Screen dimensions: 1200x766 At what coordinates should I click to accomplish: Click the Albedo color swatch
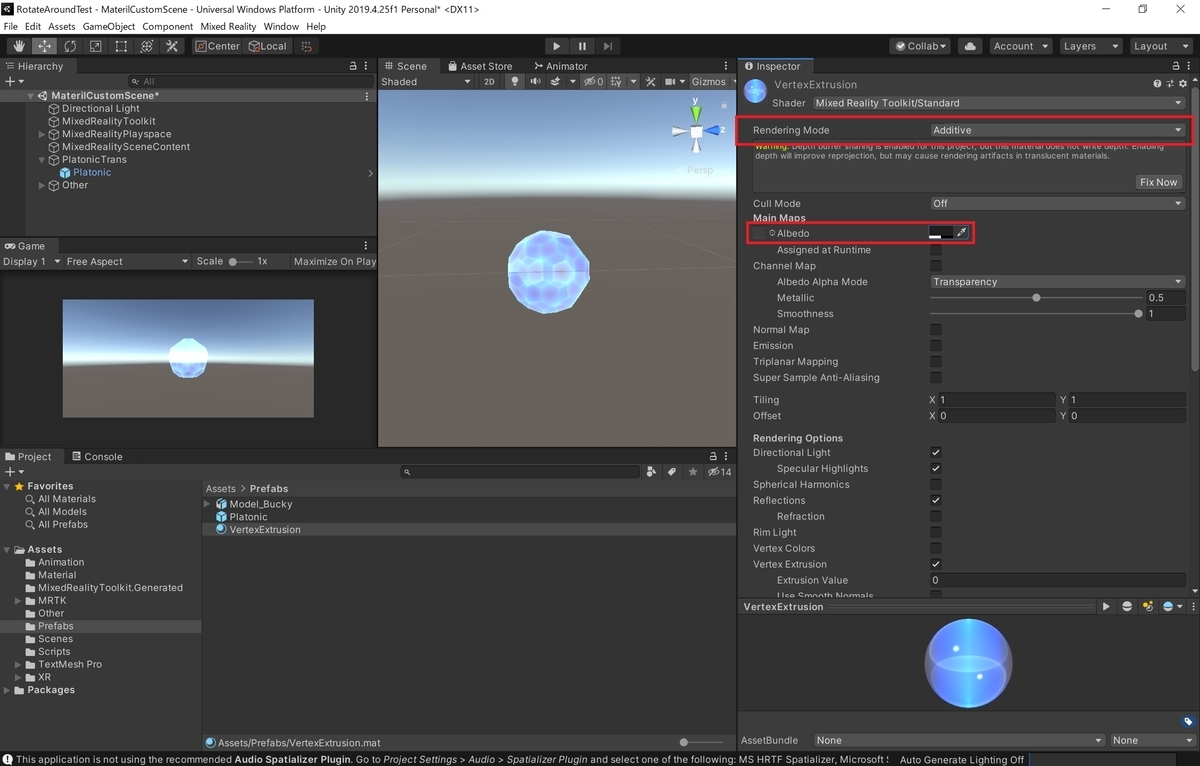(941, 233)
